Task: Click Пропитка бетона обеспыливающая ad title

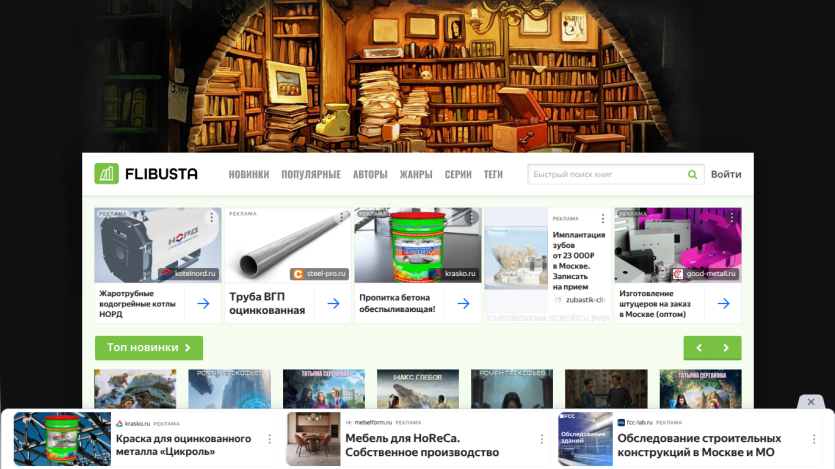Action: (397, 303)
